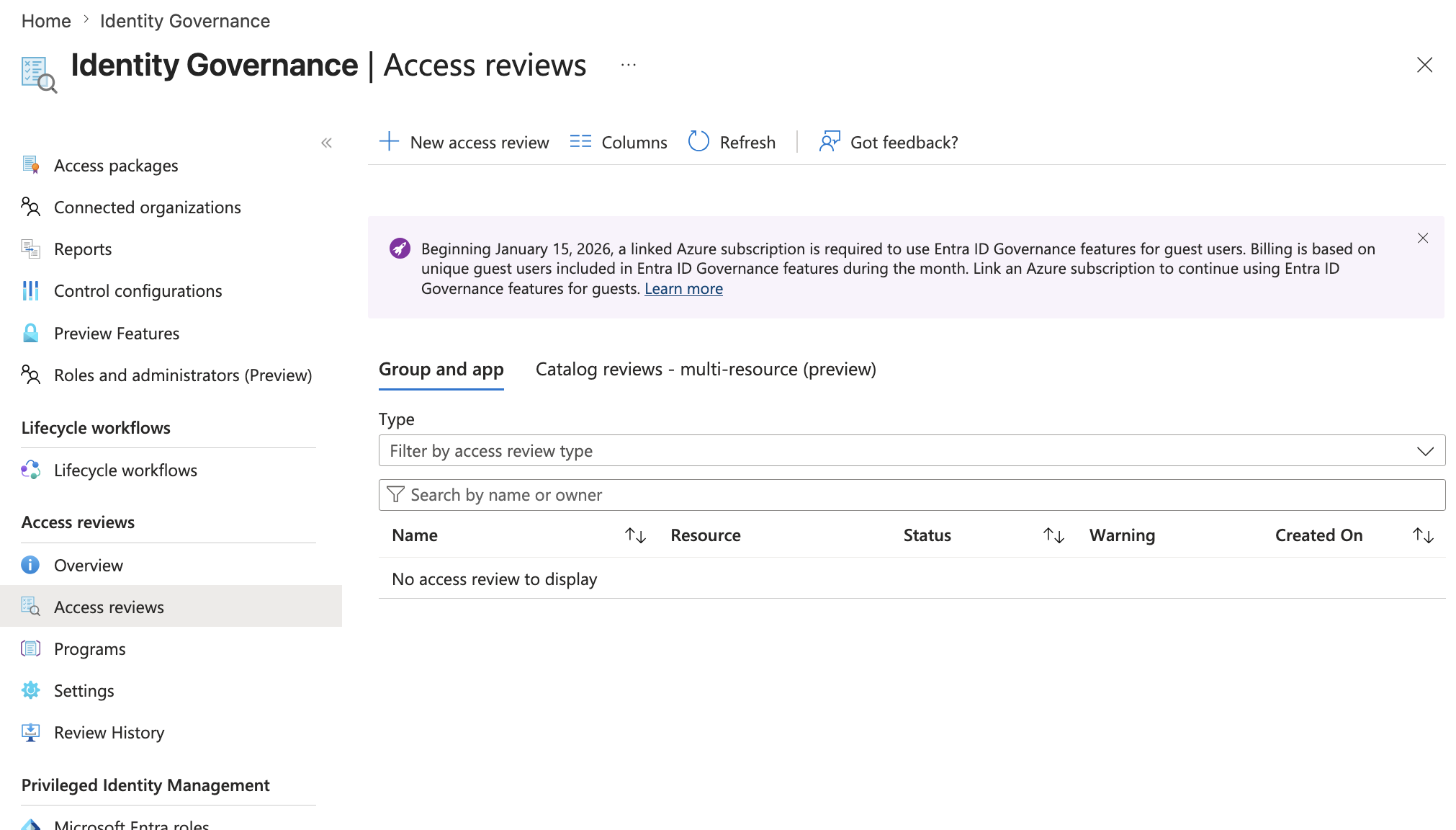Click the Overview info icon
Screen dimensions: 1456x830
point(30,565)
